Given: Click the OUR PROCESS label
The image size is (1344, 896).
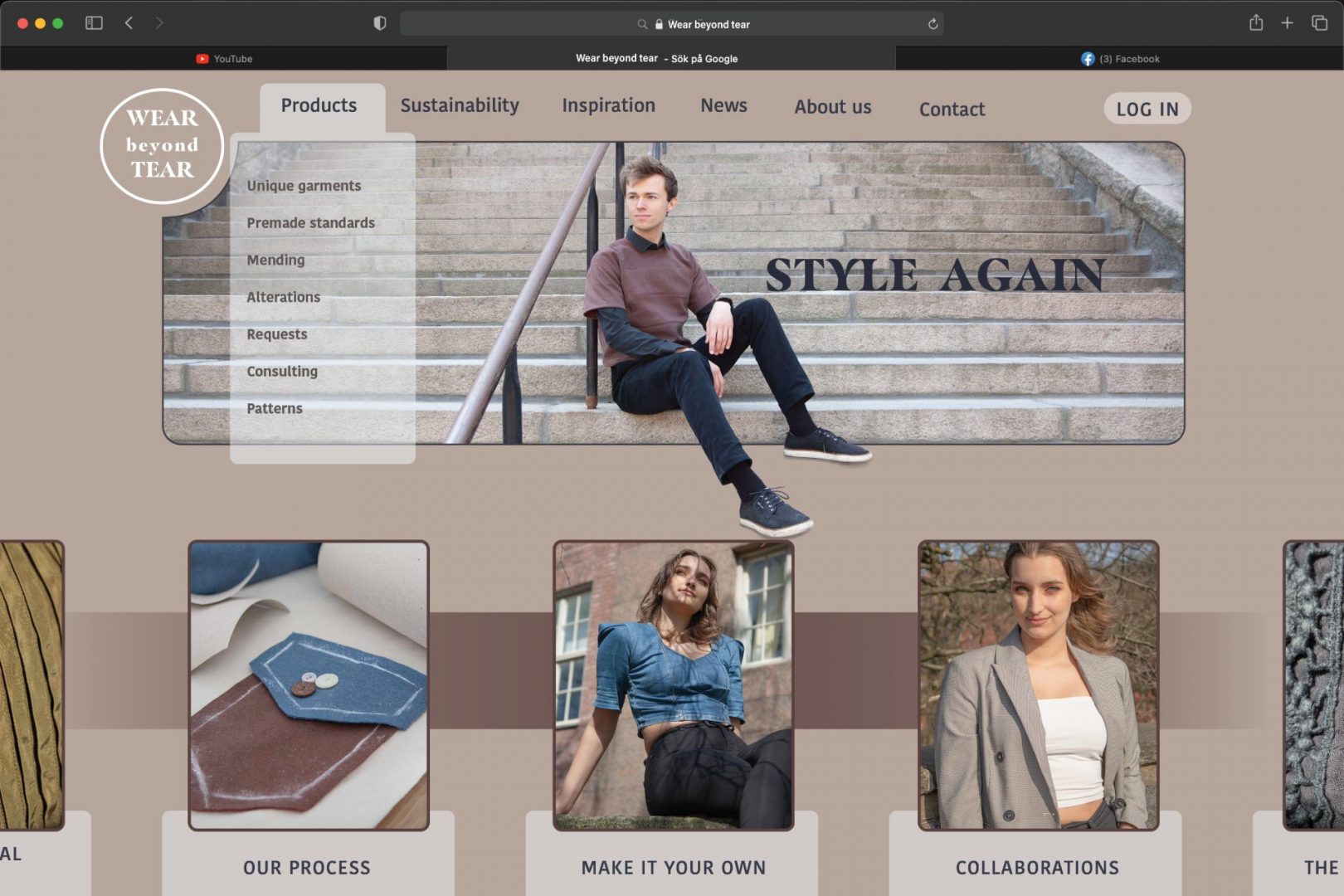Looking at the screenshot, I should (306, 868).
